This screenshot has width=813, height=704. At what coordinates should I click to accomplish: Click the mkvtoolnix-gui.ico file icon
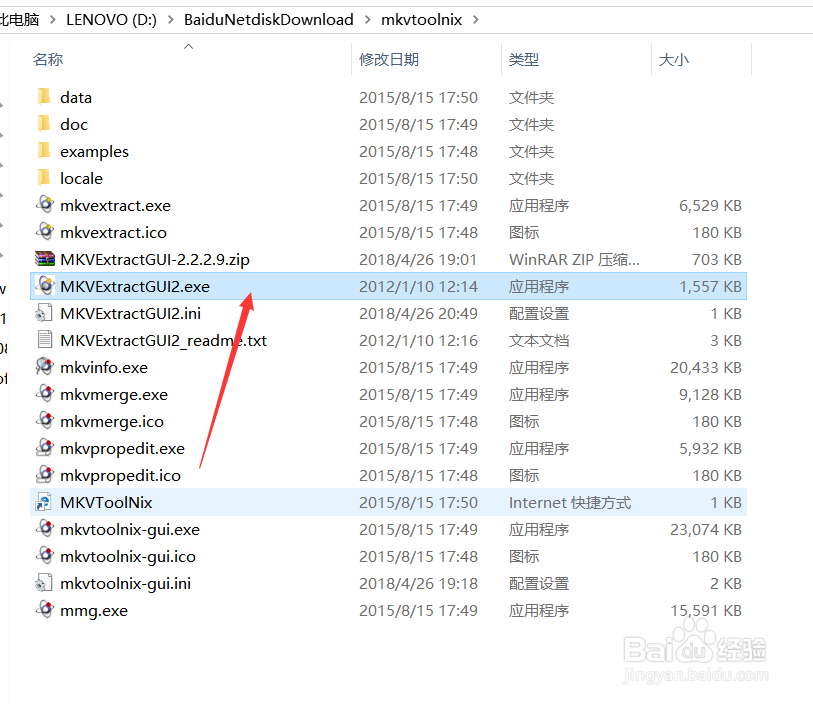point(45,556)
